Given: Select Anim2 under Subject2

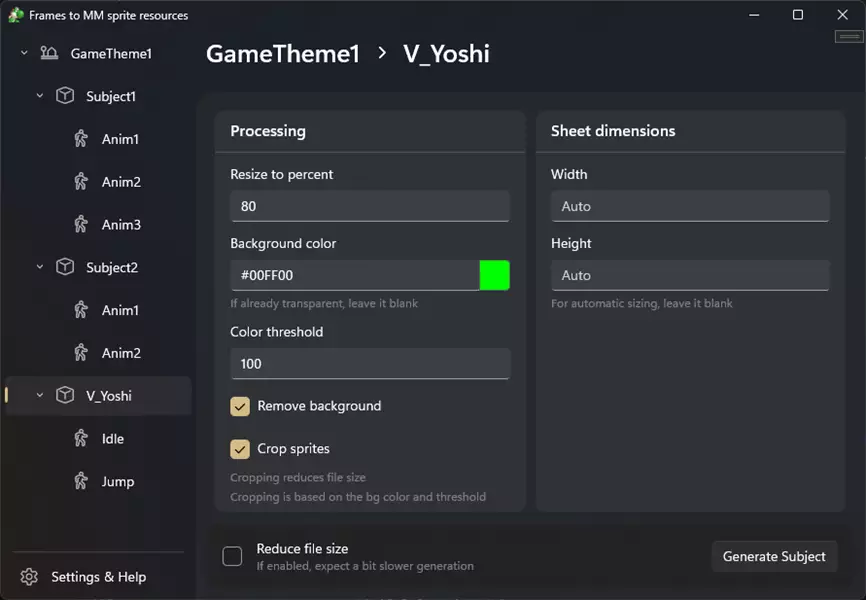Looking at the screenshot, I should coord(121,353).
